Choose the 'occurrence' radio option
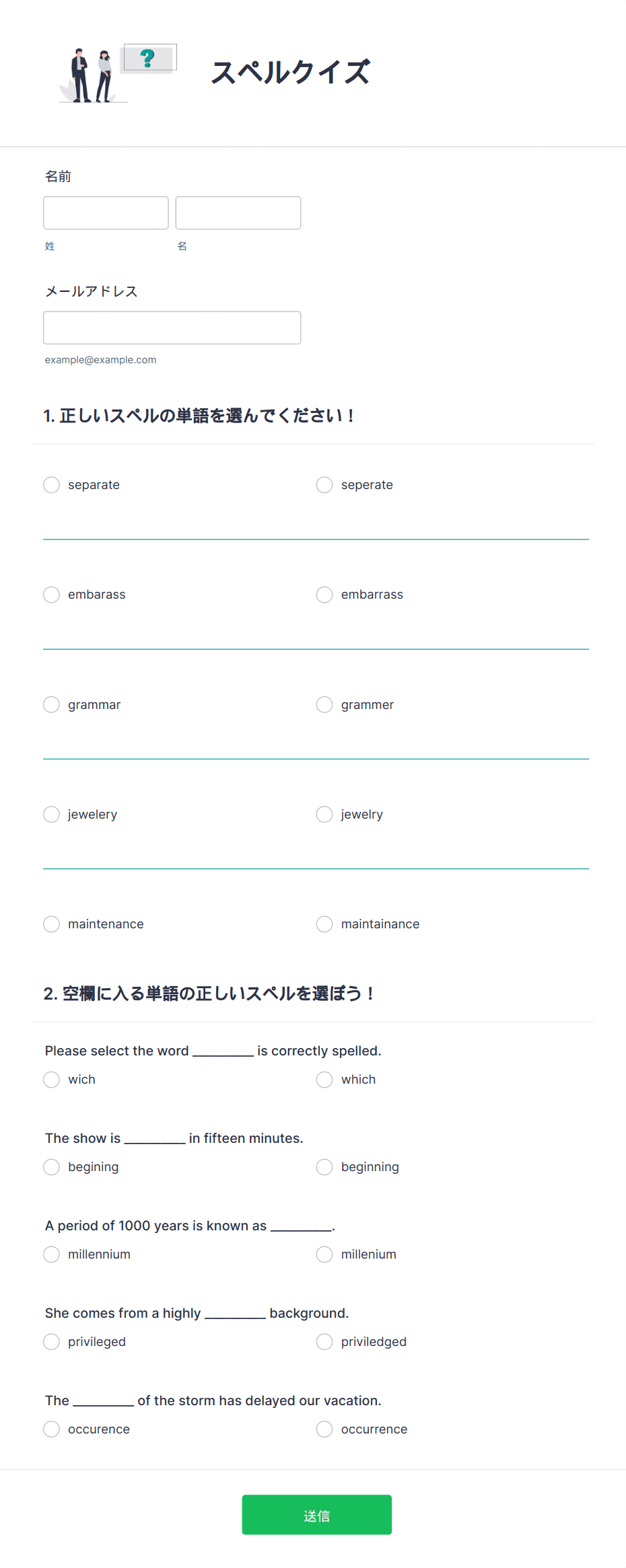626x1568 pixels. coord(324,1429)
